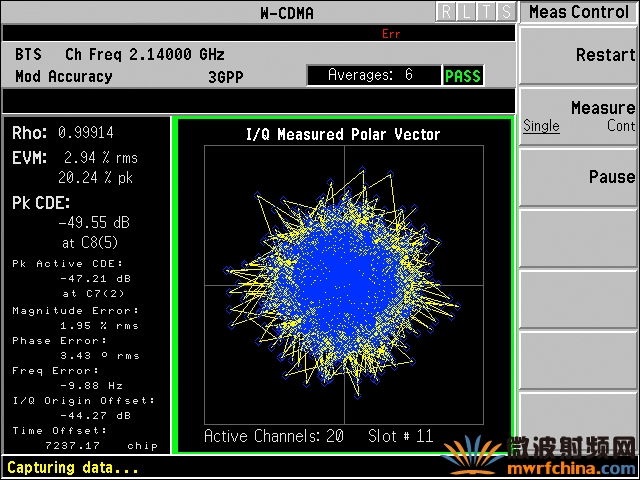Click the mwrfchina.com watermark logo

tap(540, 457)
